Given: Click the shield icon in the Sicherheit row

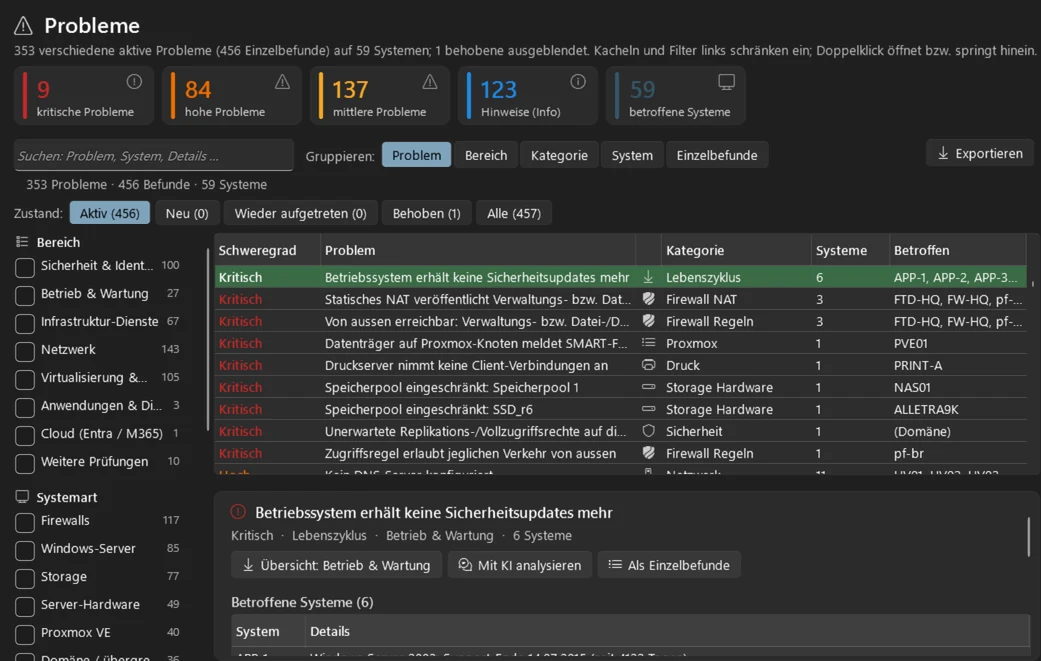Looking at the screenshot, I should coord(649,431).
